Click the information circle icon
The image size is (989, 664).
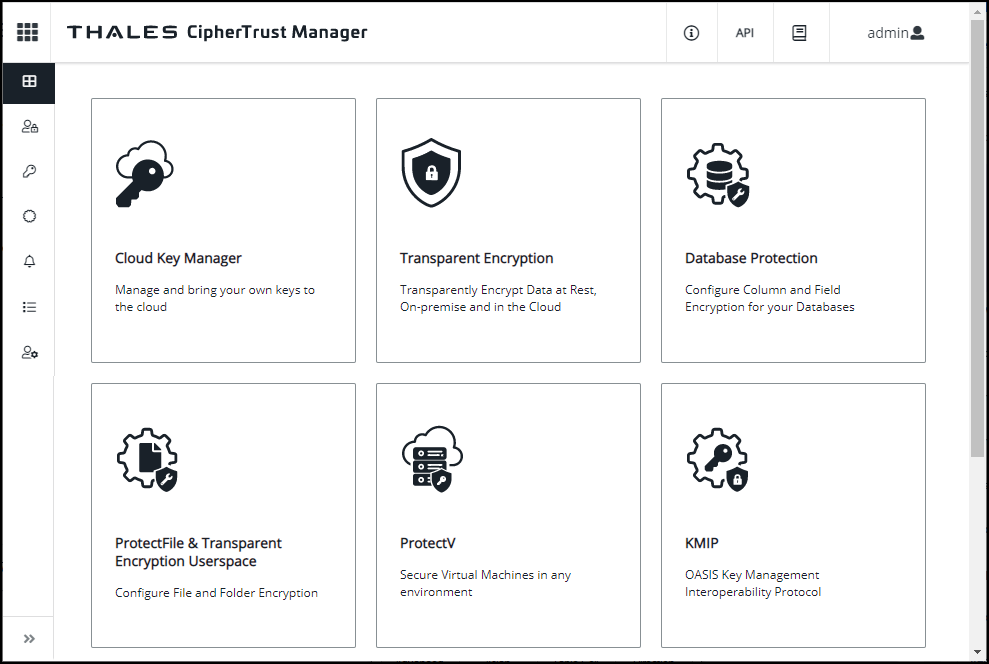point(691,33)
